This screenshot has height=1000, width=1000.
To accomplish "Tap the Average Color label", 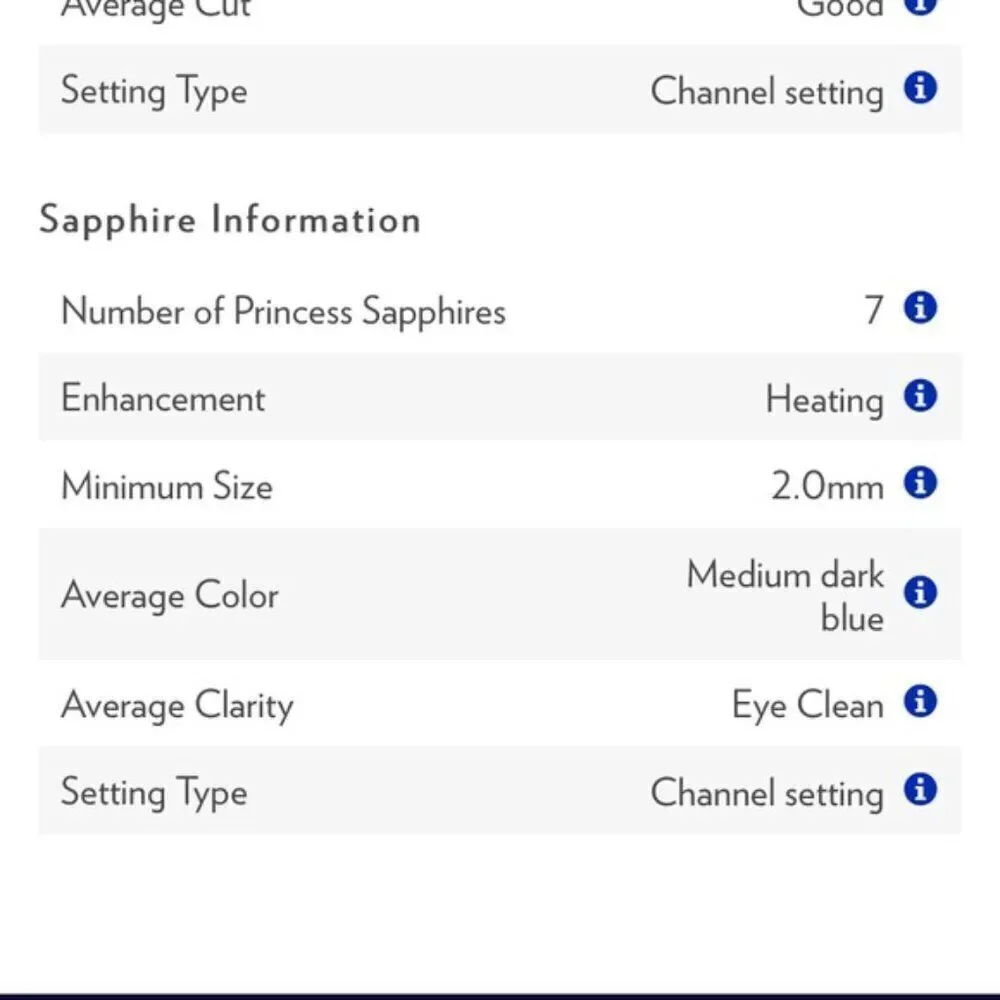I will tap(170, 596).
